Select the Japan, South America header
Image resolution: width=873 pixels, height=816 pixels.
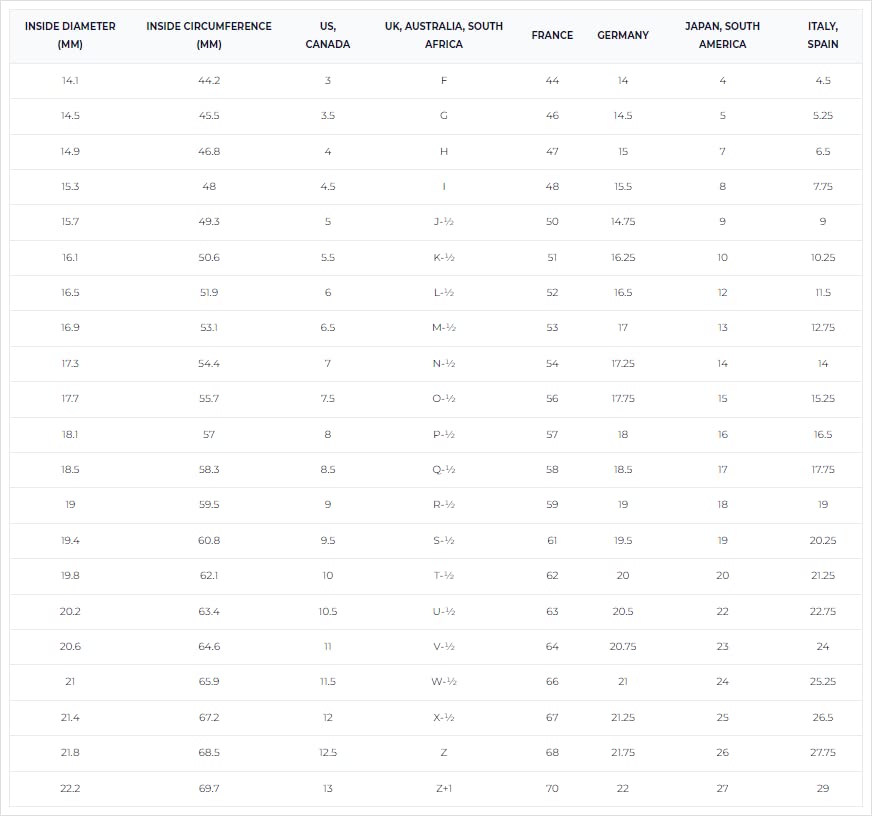722,35
